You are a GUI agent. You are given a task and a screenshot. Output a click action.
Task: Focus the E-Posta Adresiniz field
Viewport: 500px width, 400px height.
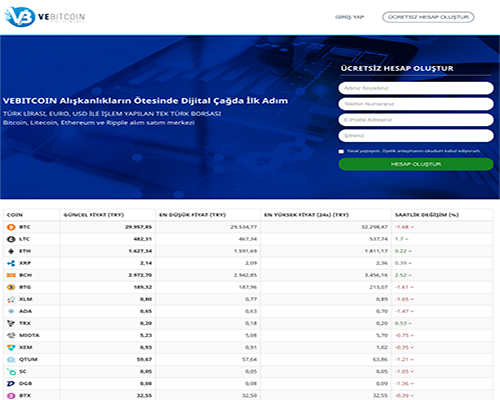tap(416, 120)
